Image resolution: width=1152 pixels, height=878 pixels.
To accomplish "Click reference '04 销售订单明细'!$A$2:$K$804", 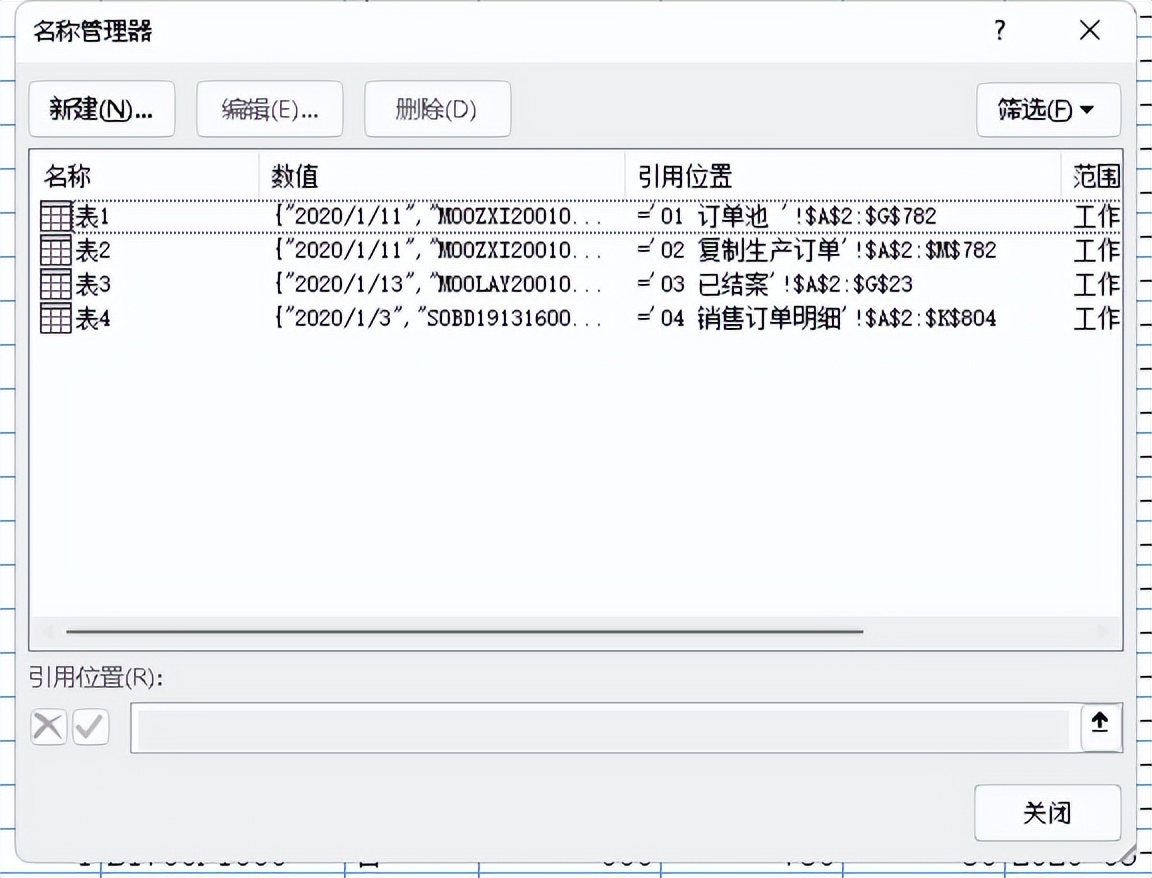I will (x=817, y=318).
